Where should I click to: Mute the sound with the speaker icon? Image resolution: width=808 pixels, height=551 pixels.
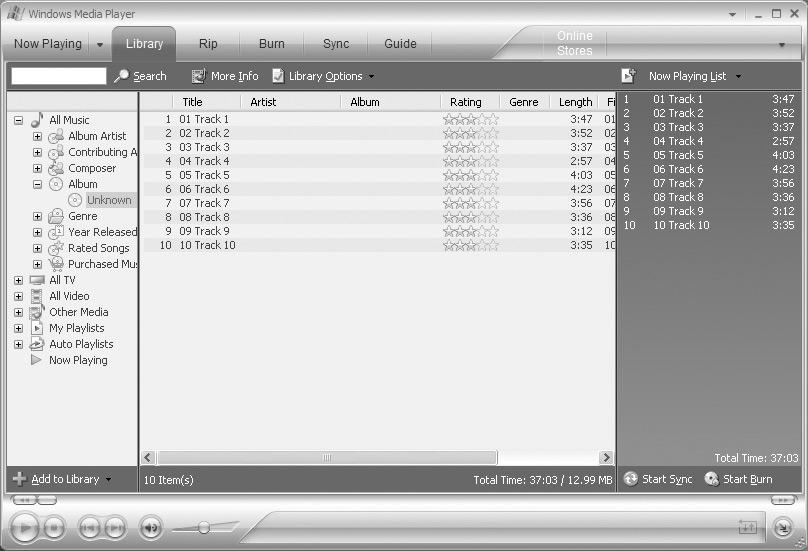click(x=151, y=528)
